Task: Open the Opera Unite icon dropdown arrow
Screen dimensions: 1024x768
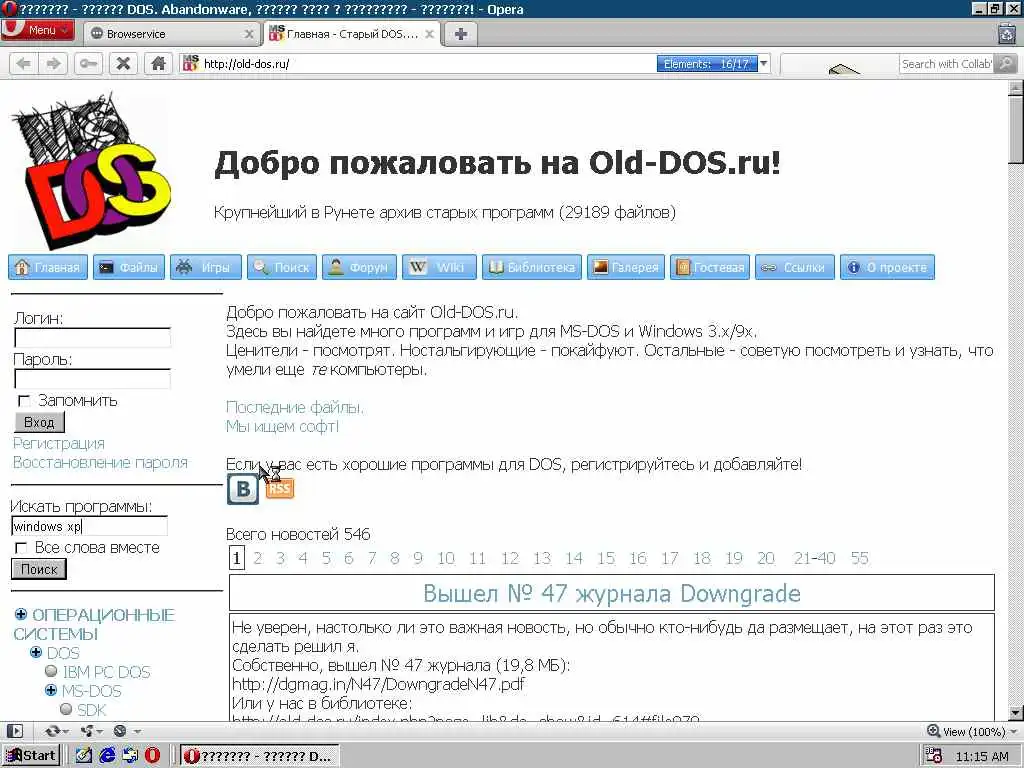Action: pyautogui.click(x=101, y=731)
